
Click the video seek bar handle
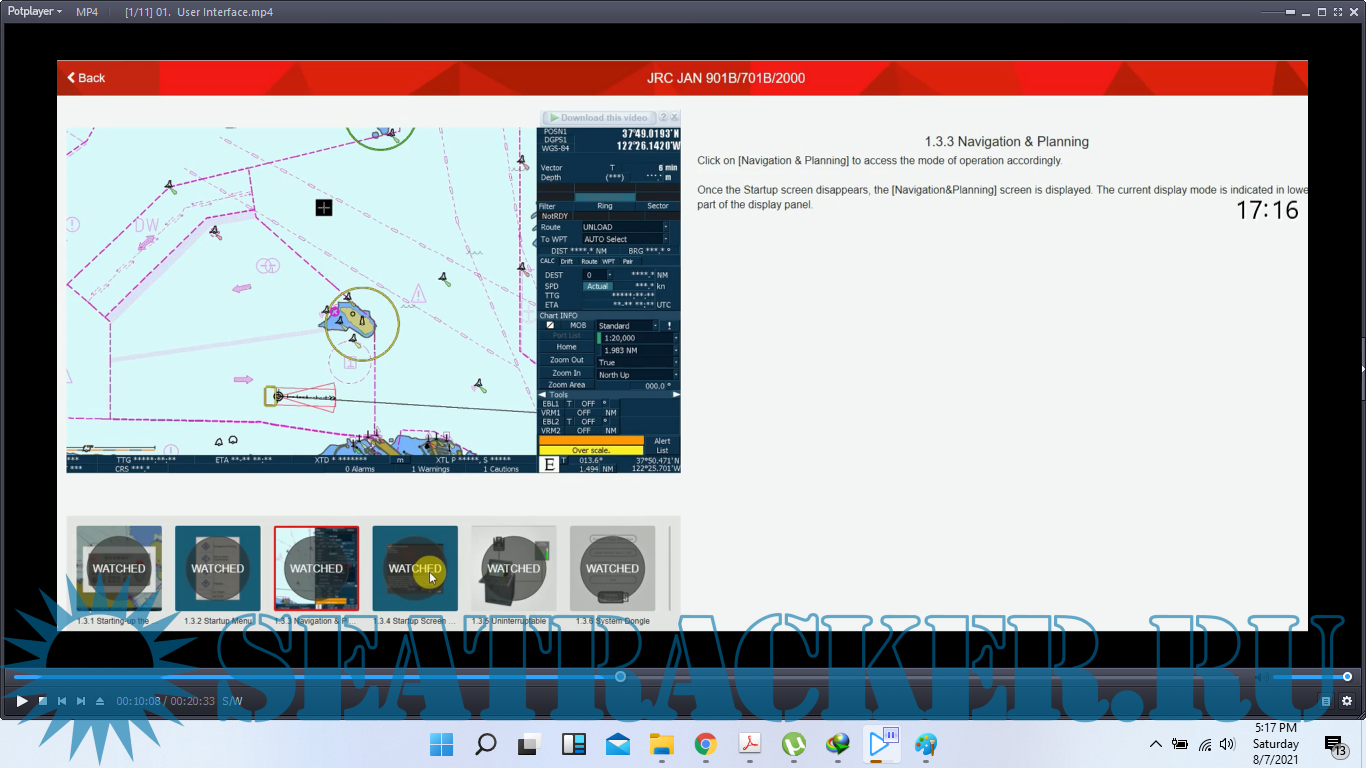click(621, 677)
